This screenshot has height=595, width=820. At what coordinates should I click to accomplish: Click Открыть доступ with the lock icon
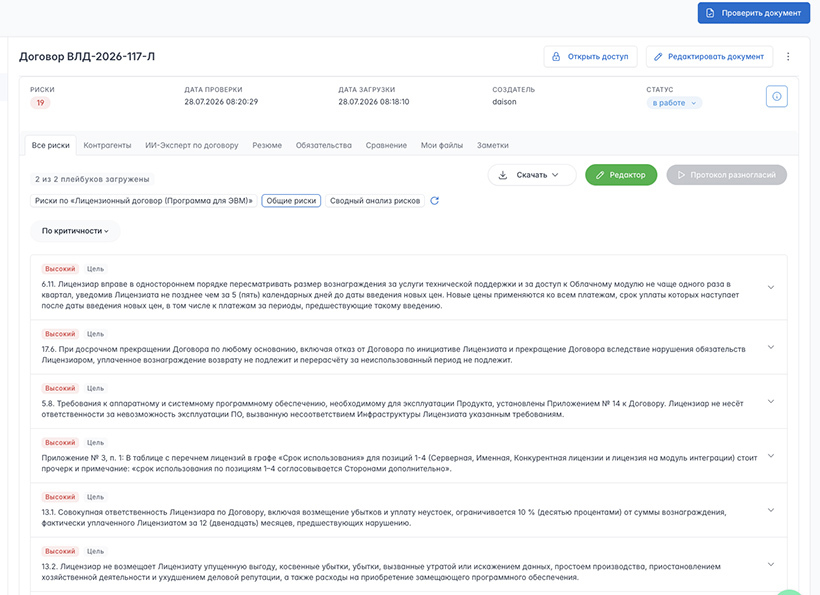tap(590, 56)
